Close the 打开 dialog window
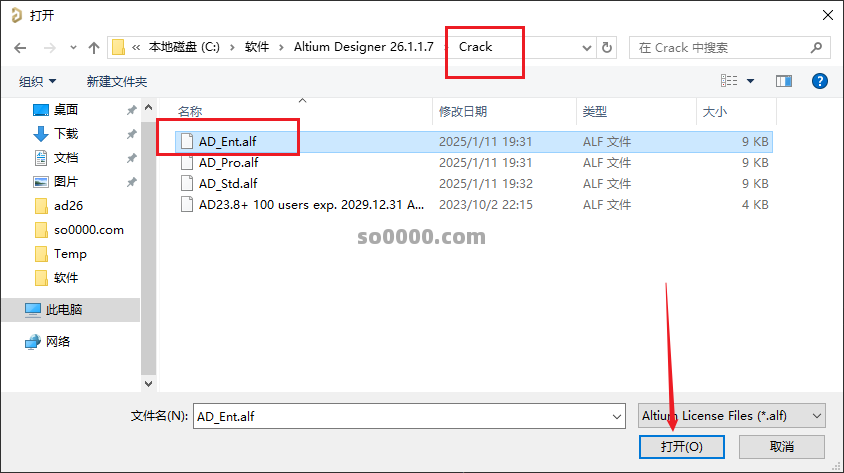Image resolution: width=844 pixels, height=473 pixels. 828,15
